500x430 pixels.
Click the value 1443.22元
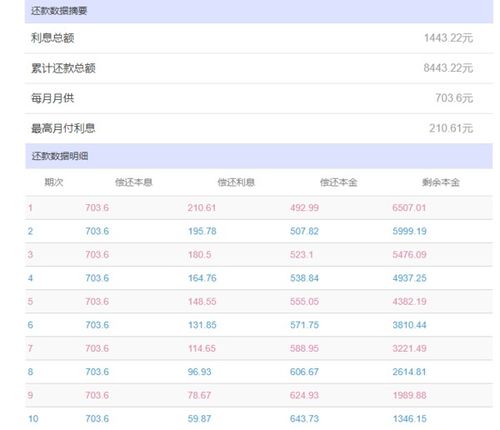click(448, 38)
